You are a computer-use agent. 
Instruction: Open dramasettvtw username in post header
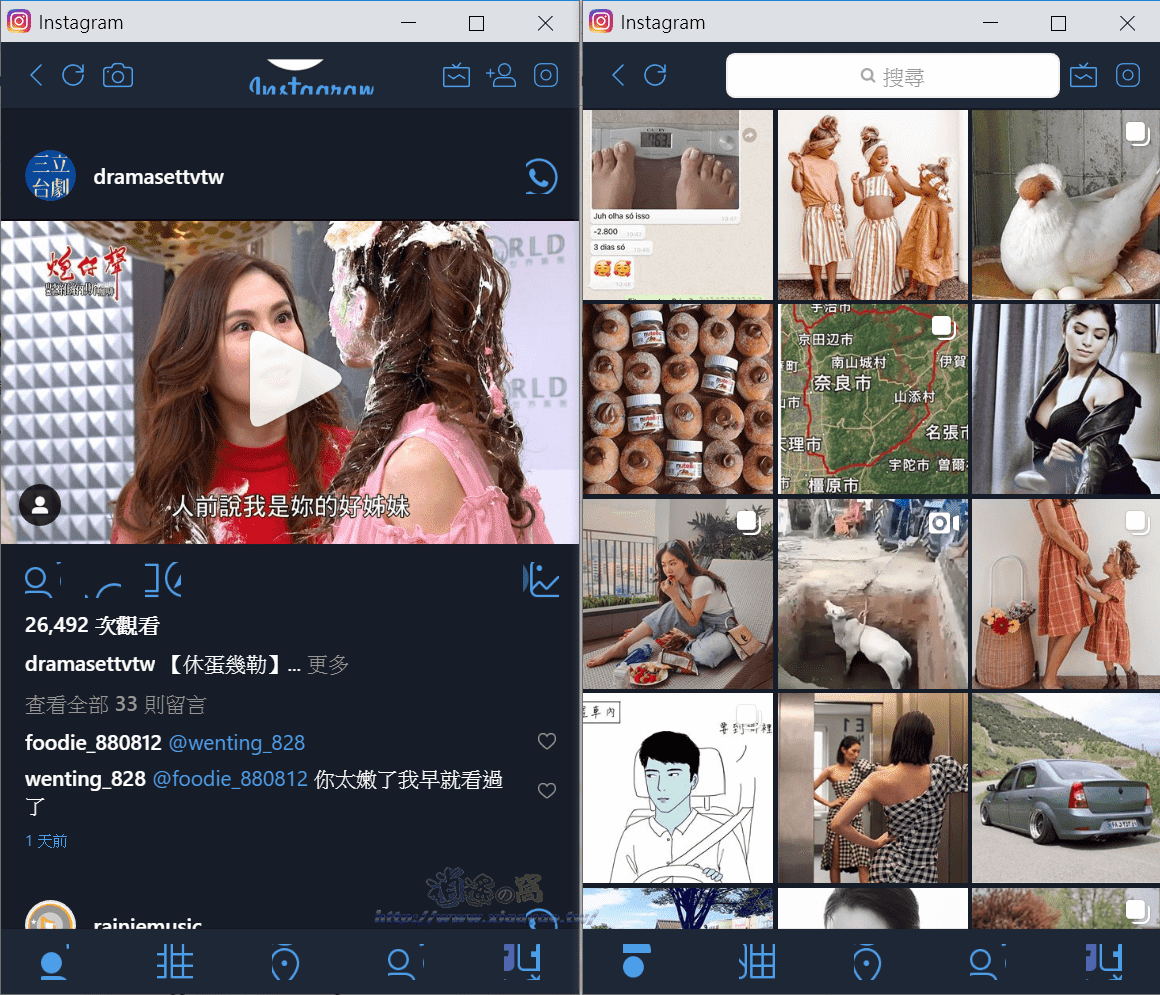tap(158, 177)
